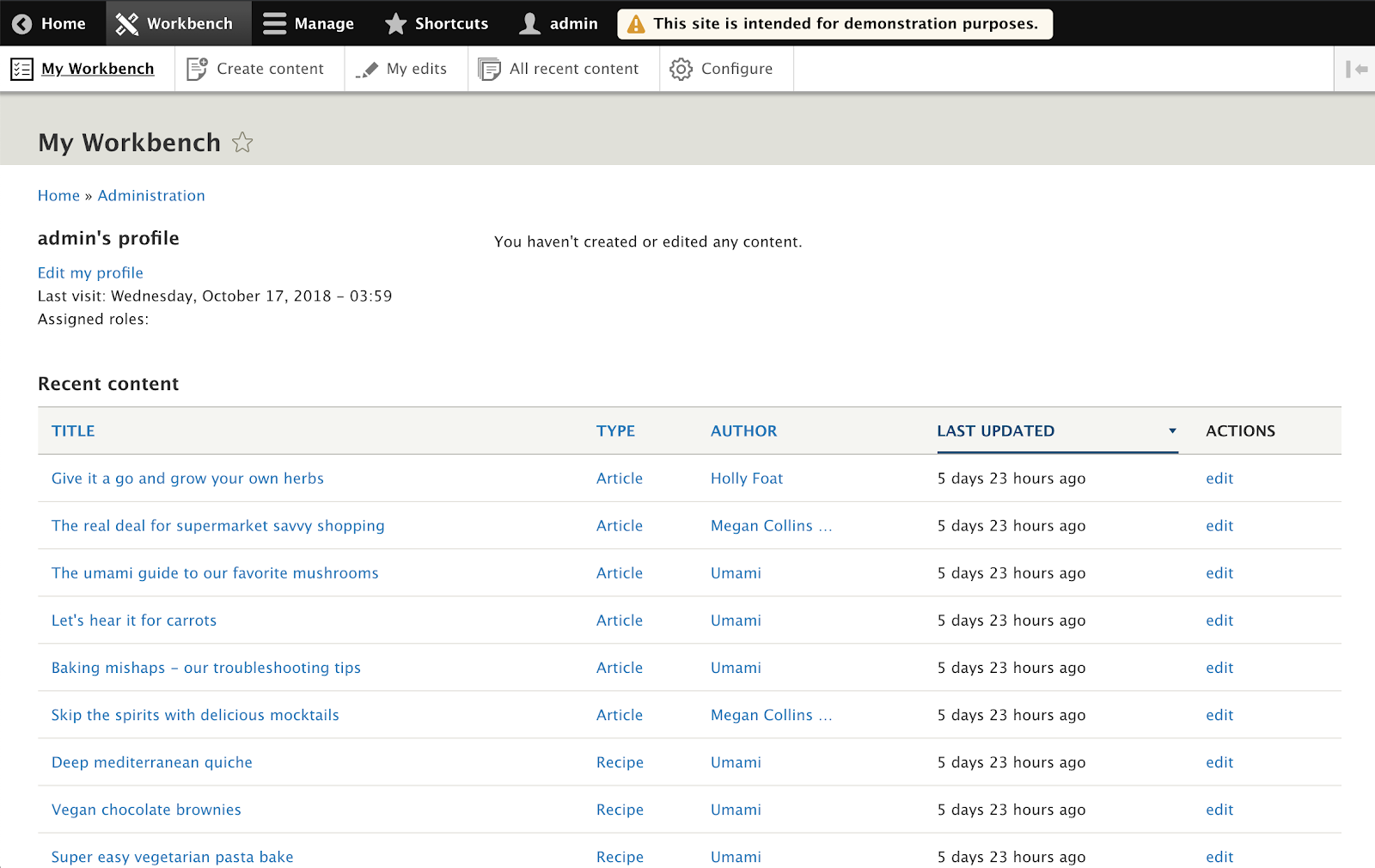Viewport: 1375px width, 868px height.
Task: Open 'Let's hear it for carrots'
Action: click(x=134, y=620)
